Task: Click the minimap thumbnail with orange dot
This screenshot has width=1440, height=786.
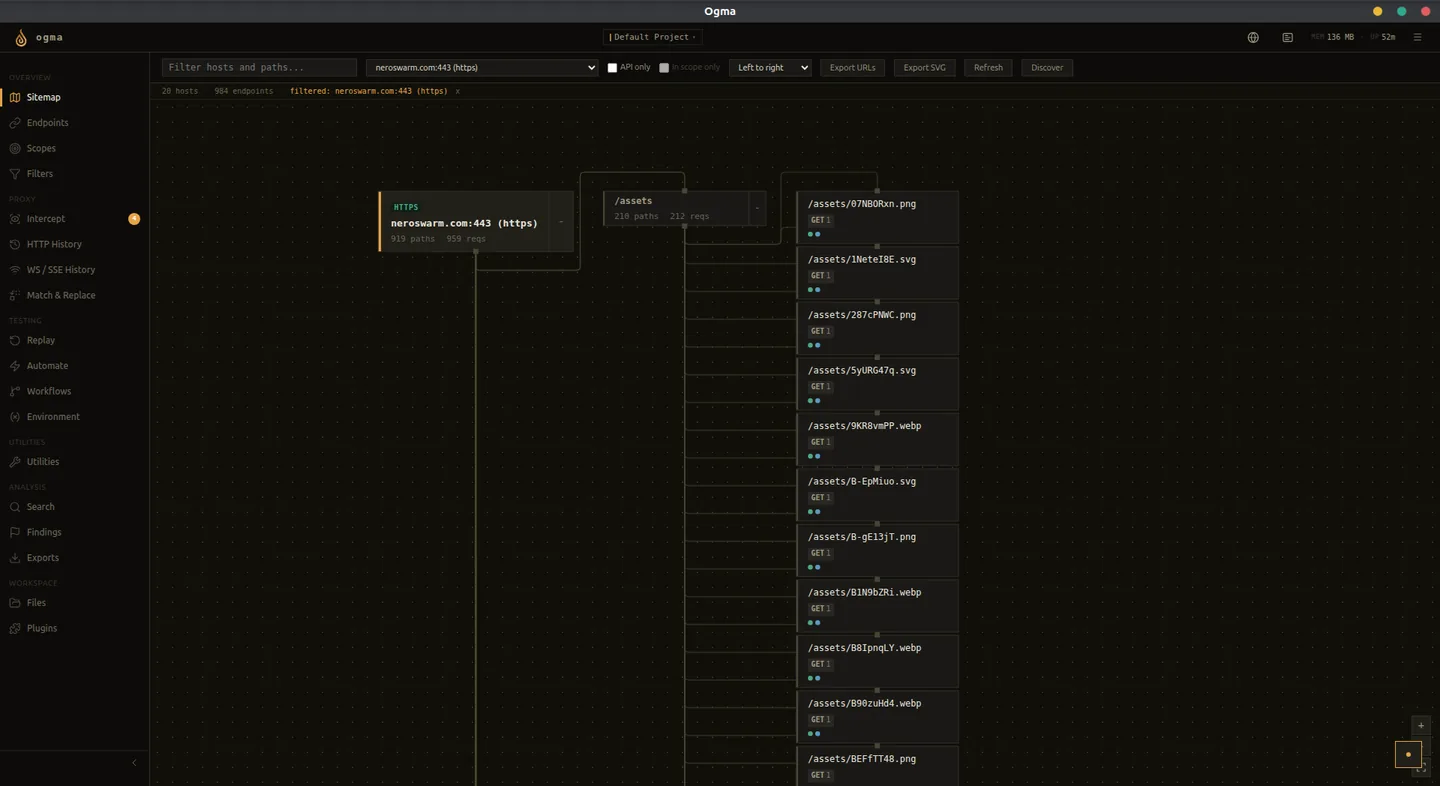Action: tap(1408, 754)
